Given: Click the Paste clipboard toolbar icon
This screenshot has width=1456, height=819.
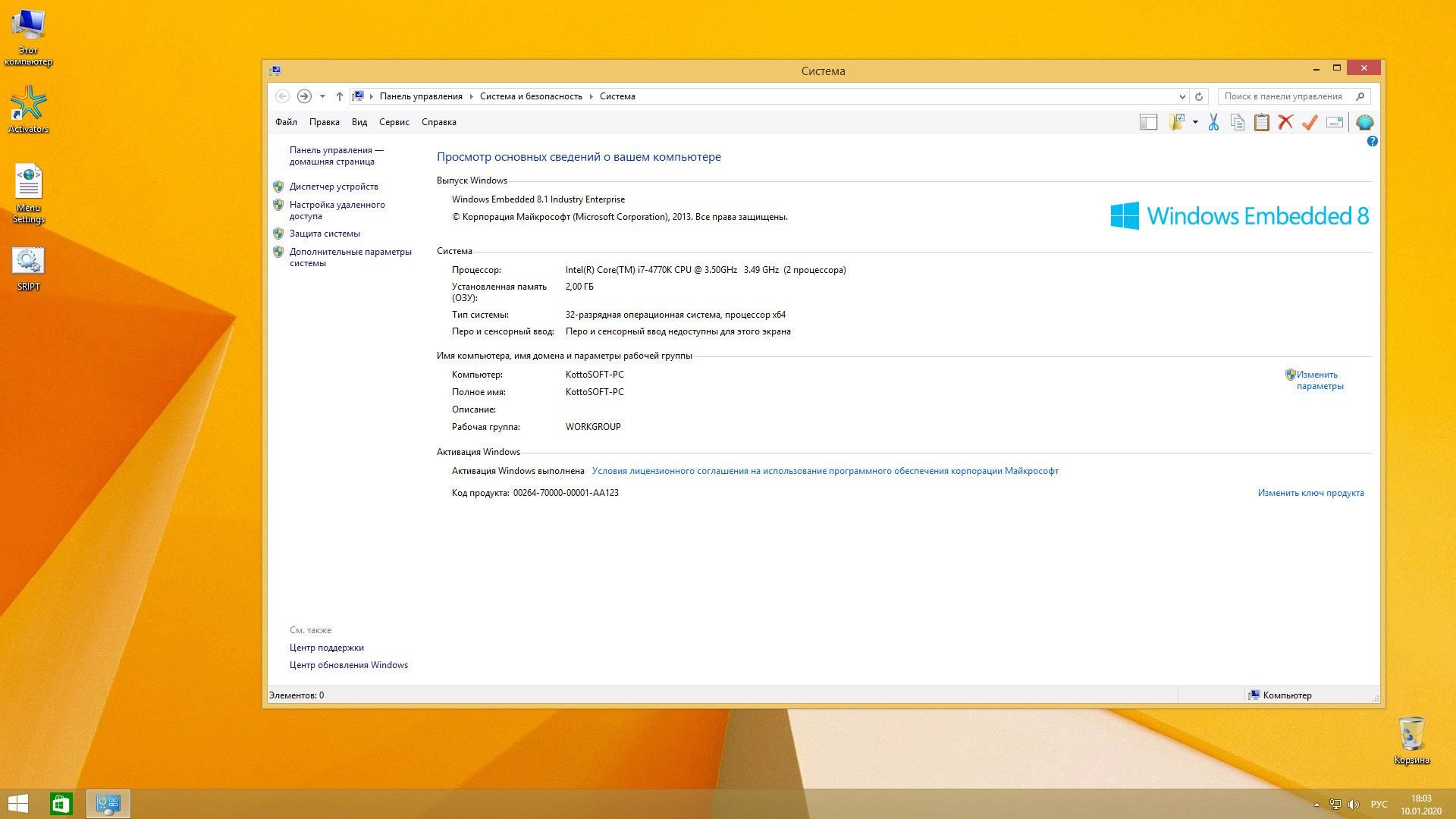Looking at the screenshot, I should pos(1261,122).
